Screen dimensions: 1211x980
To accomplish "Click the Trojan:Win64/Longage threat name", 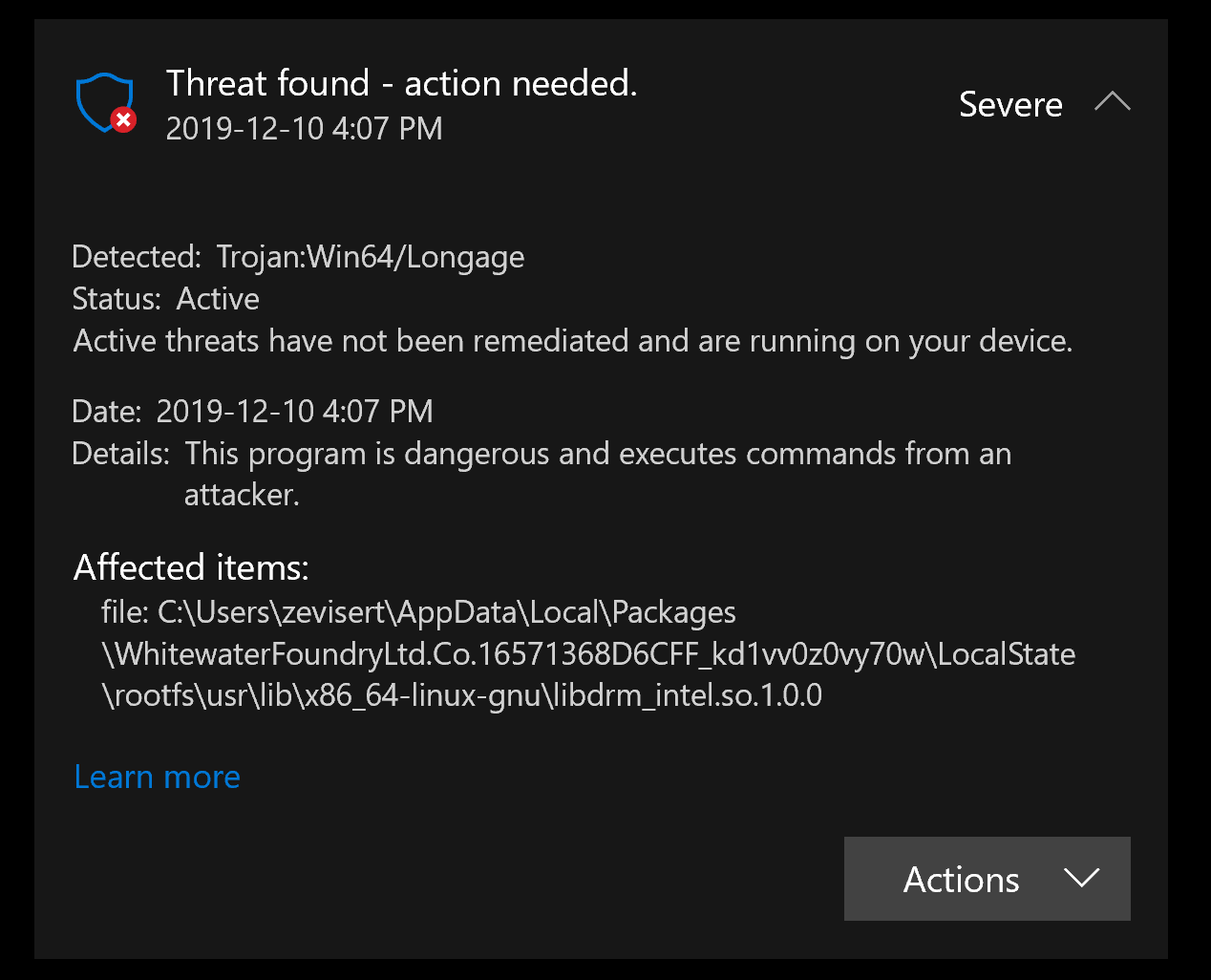I will [x=371, y=257].
